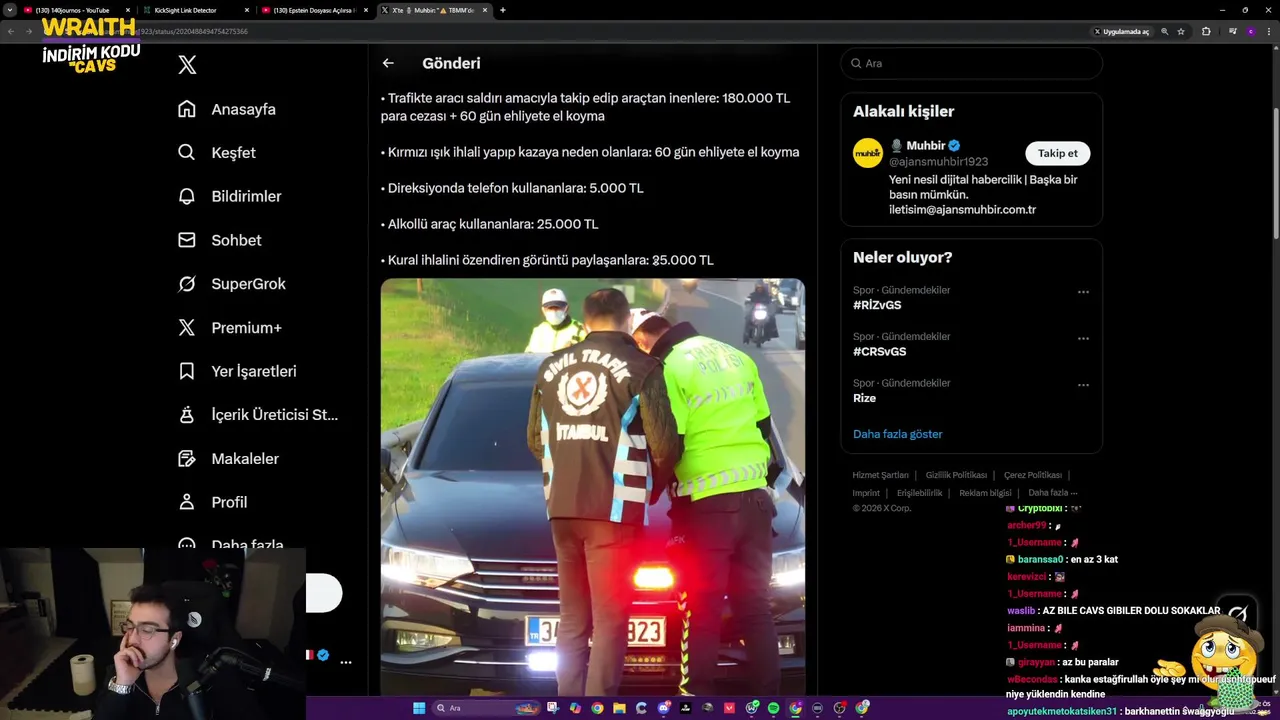Viewport: 1280px width, 720px height.
Task: Open Profil page
Action: 212,502
